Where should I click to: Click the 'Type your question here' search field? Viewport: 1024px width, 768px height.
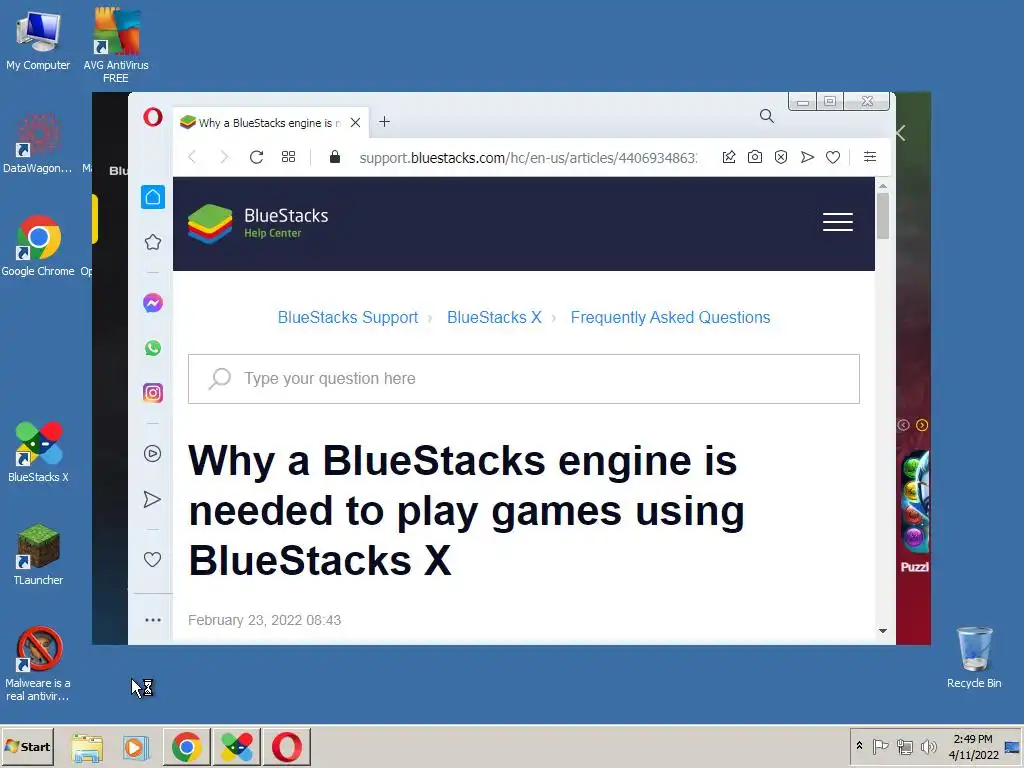pos(524,379)
